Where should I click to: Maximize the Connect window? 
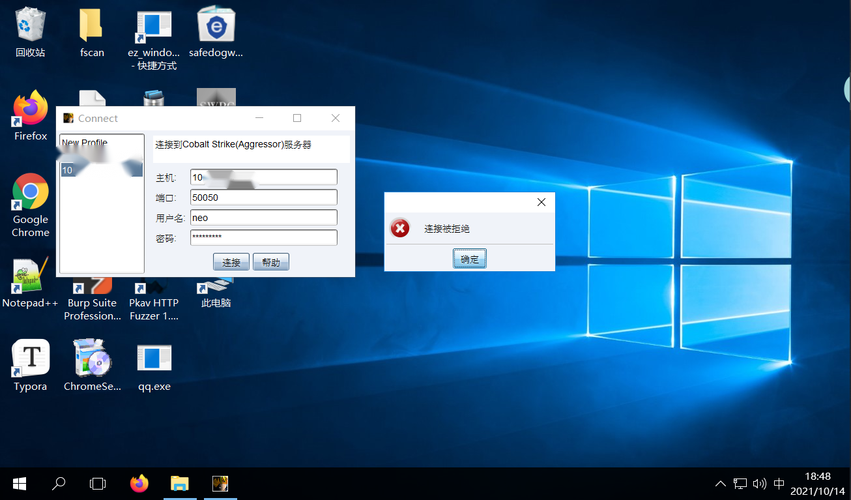pyautogui.click(x=297, y=118)
